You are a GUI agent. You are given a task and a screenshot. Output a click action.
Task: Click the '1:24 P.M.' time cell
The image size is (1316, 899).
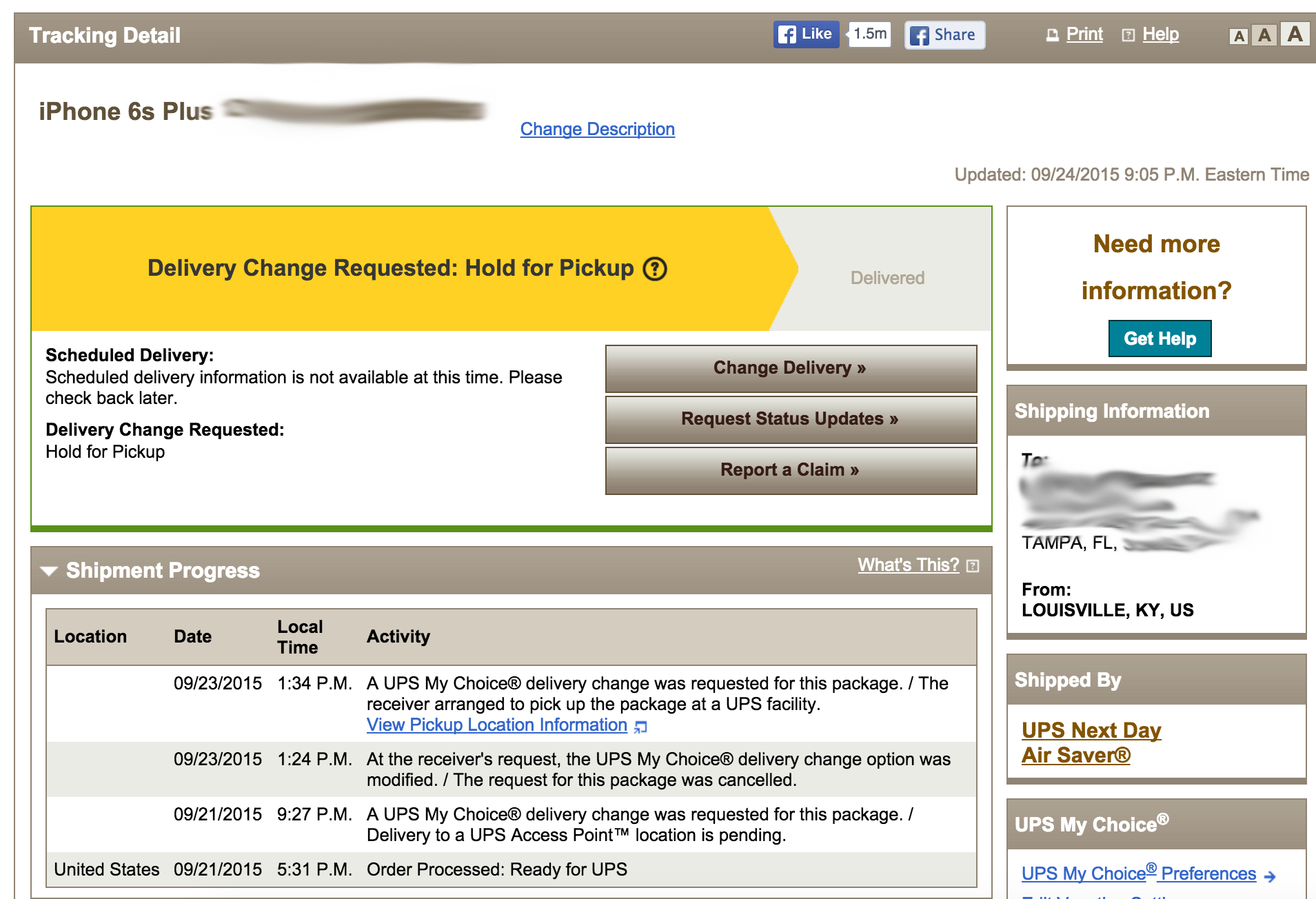pos(314,759)
